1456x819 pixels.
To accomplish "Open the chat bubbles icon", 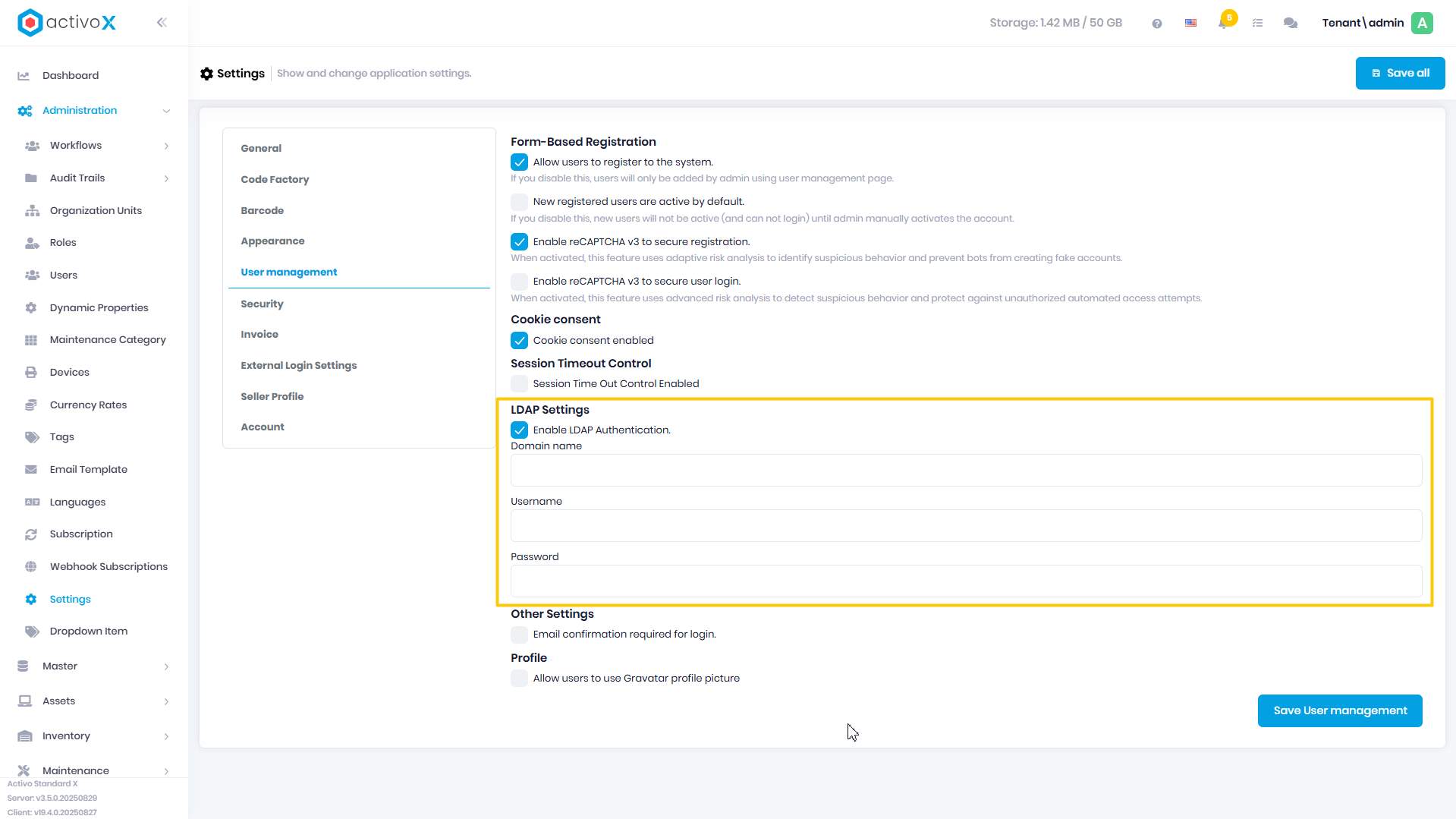I will point(1290,24).
